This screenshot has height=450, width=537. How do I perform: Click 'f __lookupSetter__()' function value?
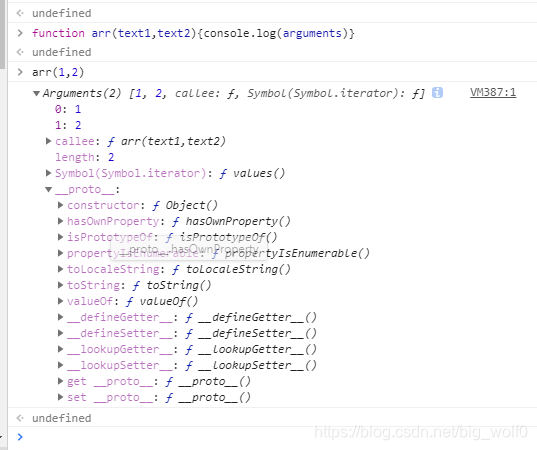coord(251,365)
